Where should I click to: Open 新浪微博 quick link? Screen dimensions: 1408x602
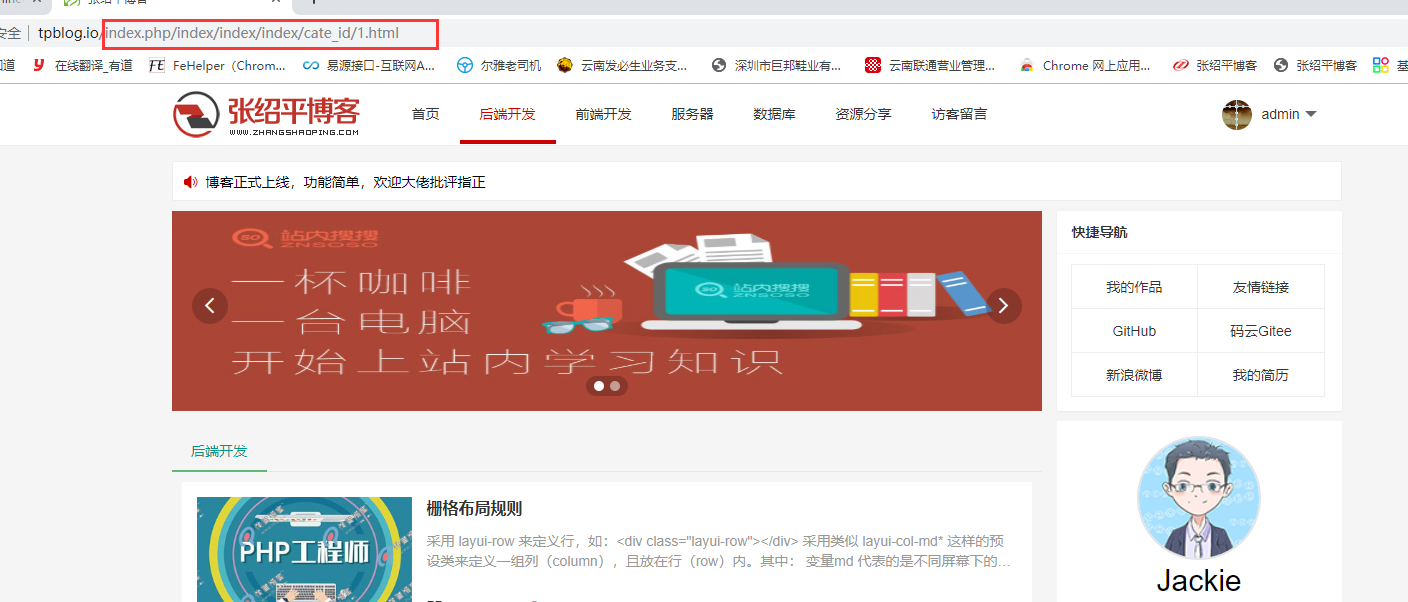[x=1134, y=375]
